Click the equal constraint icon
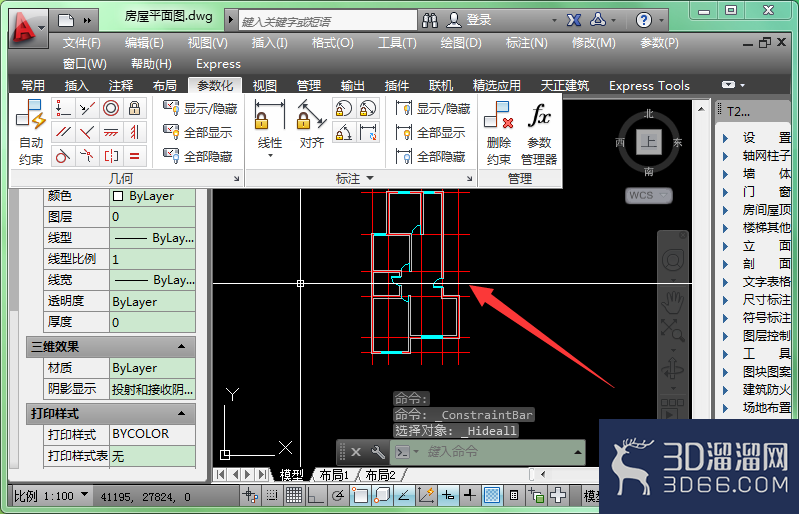The image size is (799, 514). (135, 156)
